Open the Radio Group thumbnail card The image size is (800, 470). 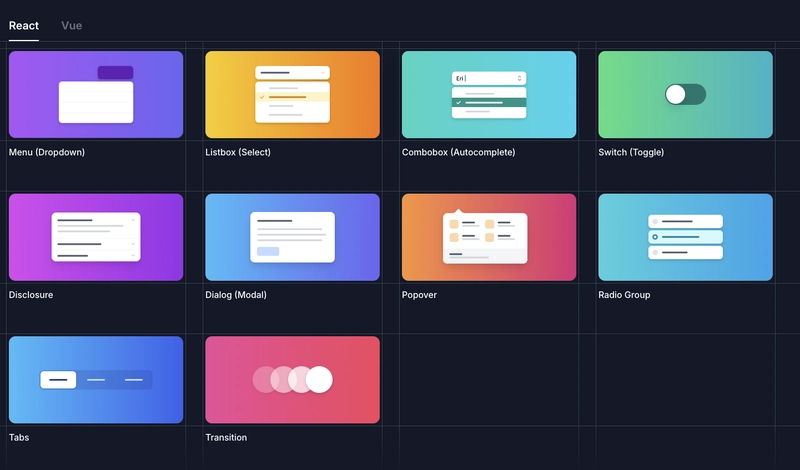[685, 237]
